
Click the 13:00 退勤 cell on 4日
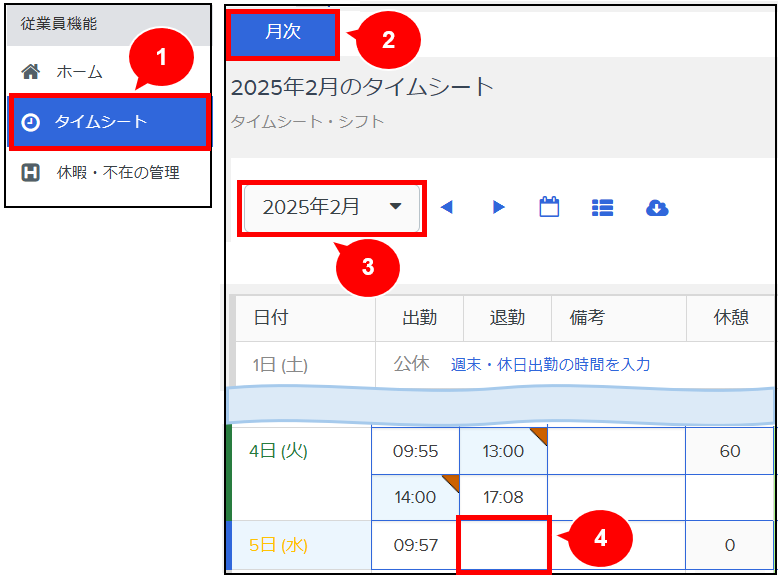pyautogui.click(x=503, y=451)
